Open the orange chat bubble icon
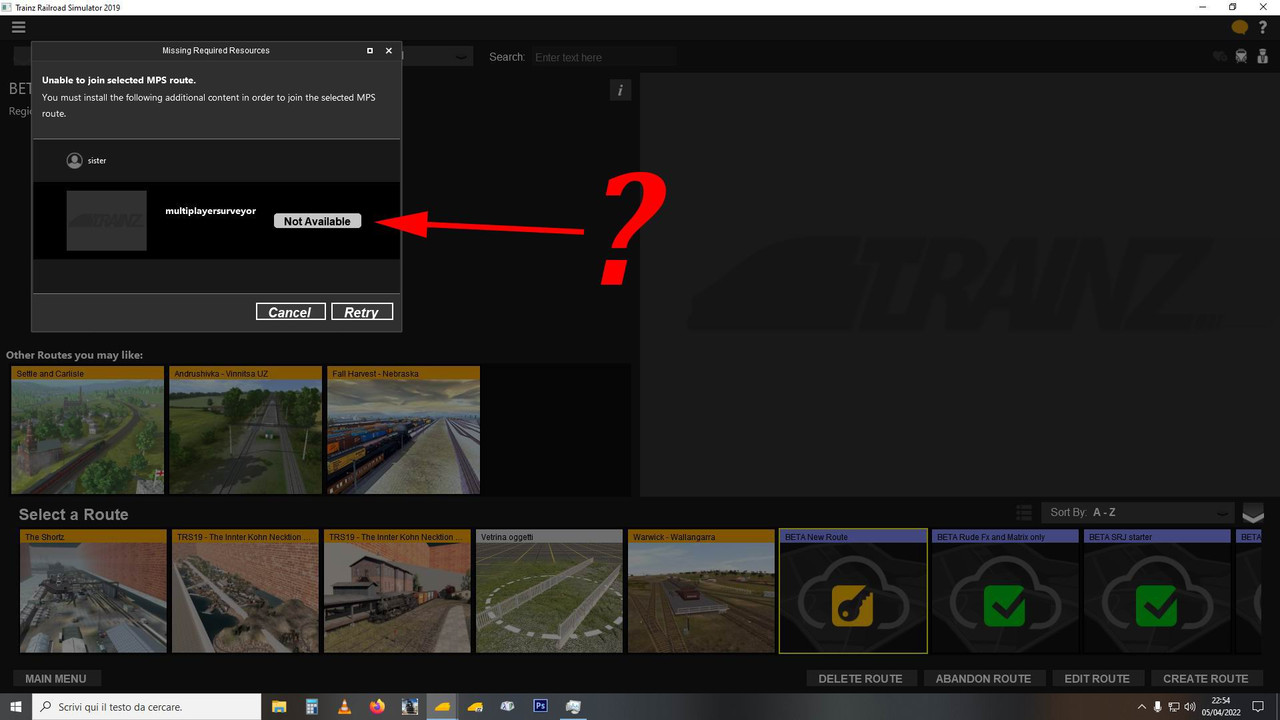This screenshot has width=1280, height=720. pyautogui.click(x=1240, y=28)
